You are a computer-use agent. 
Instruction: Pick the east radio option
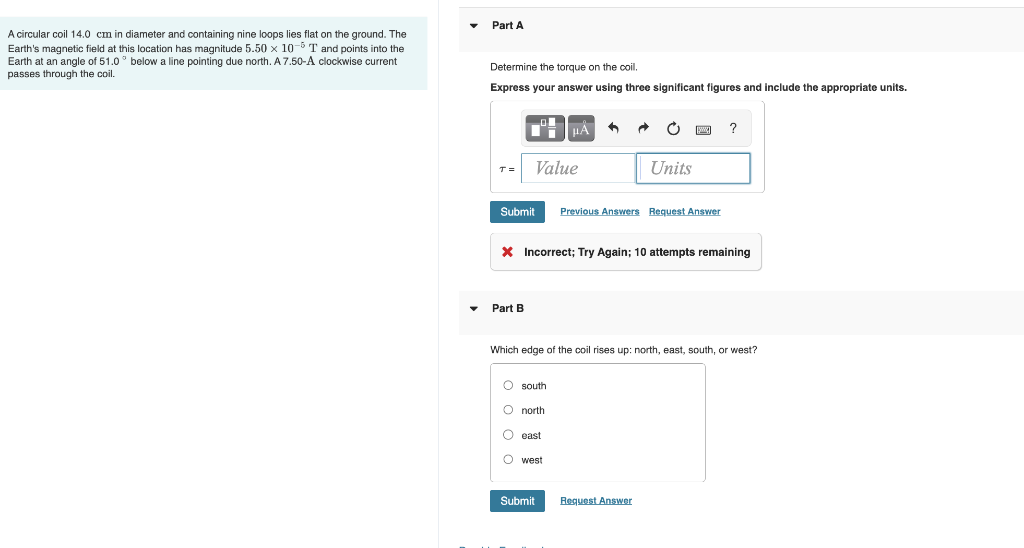pos(508,435)
